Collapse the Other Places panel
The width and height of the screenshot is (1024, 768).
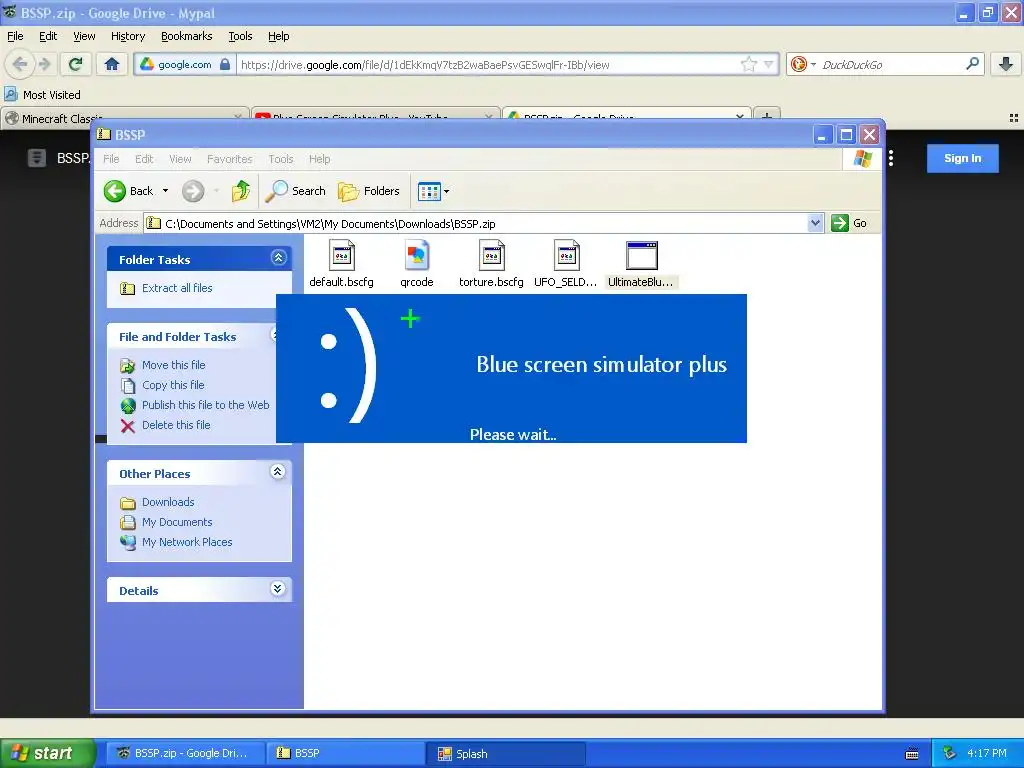(x=278, y=472)
